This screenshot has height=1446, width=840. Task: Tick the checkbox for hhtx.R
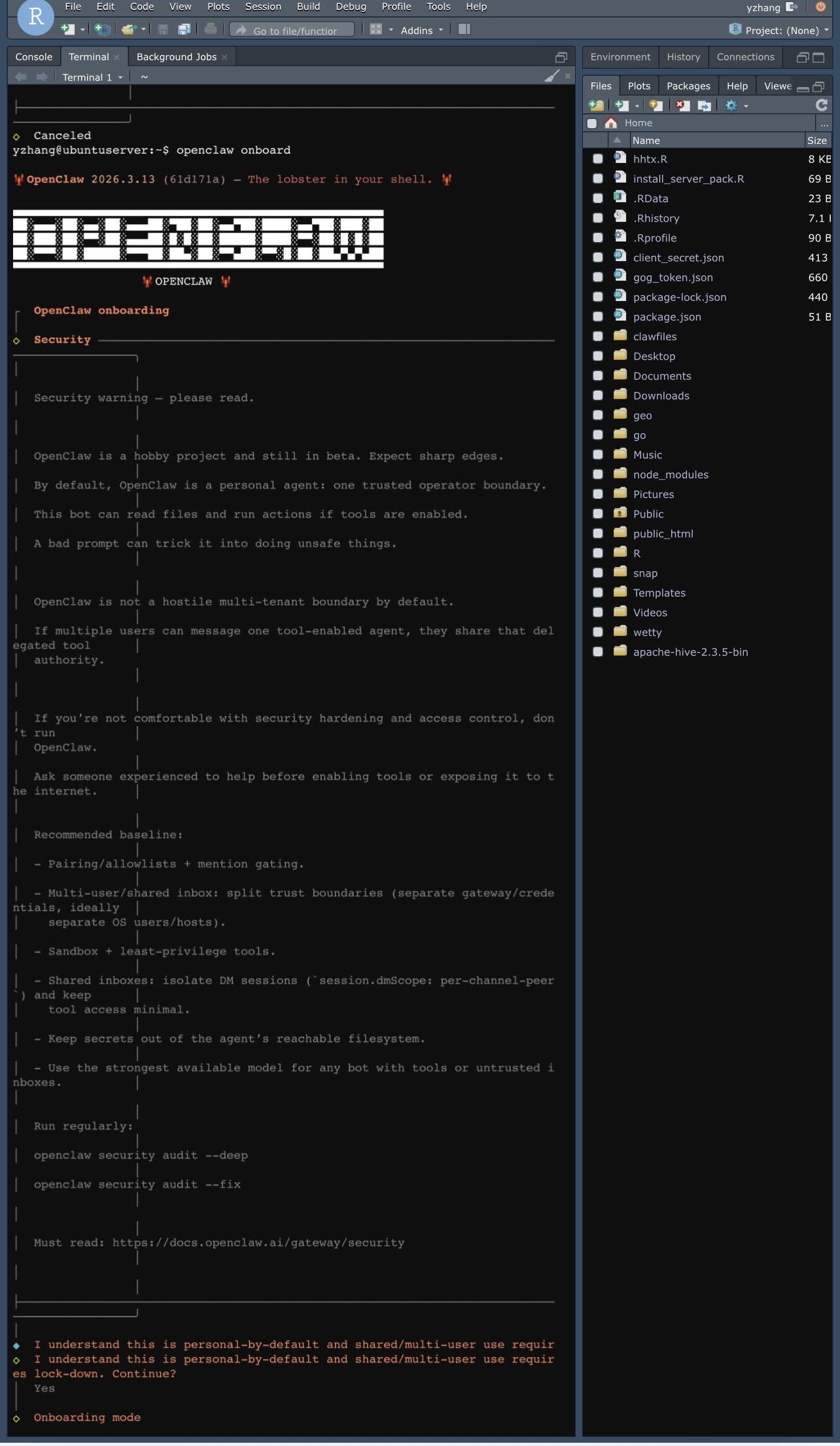click(597, 159)
